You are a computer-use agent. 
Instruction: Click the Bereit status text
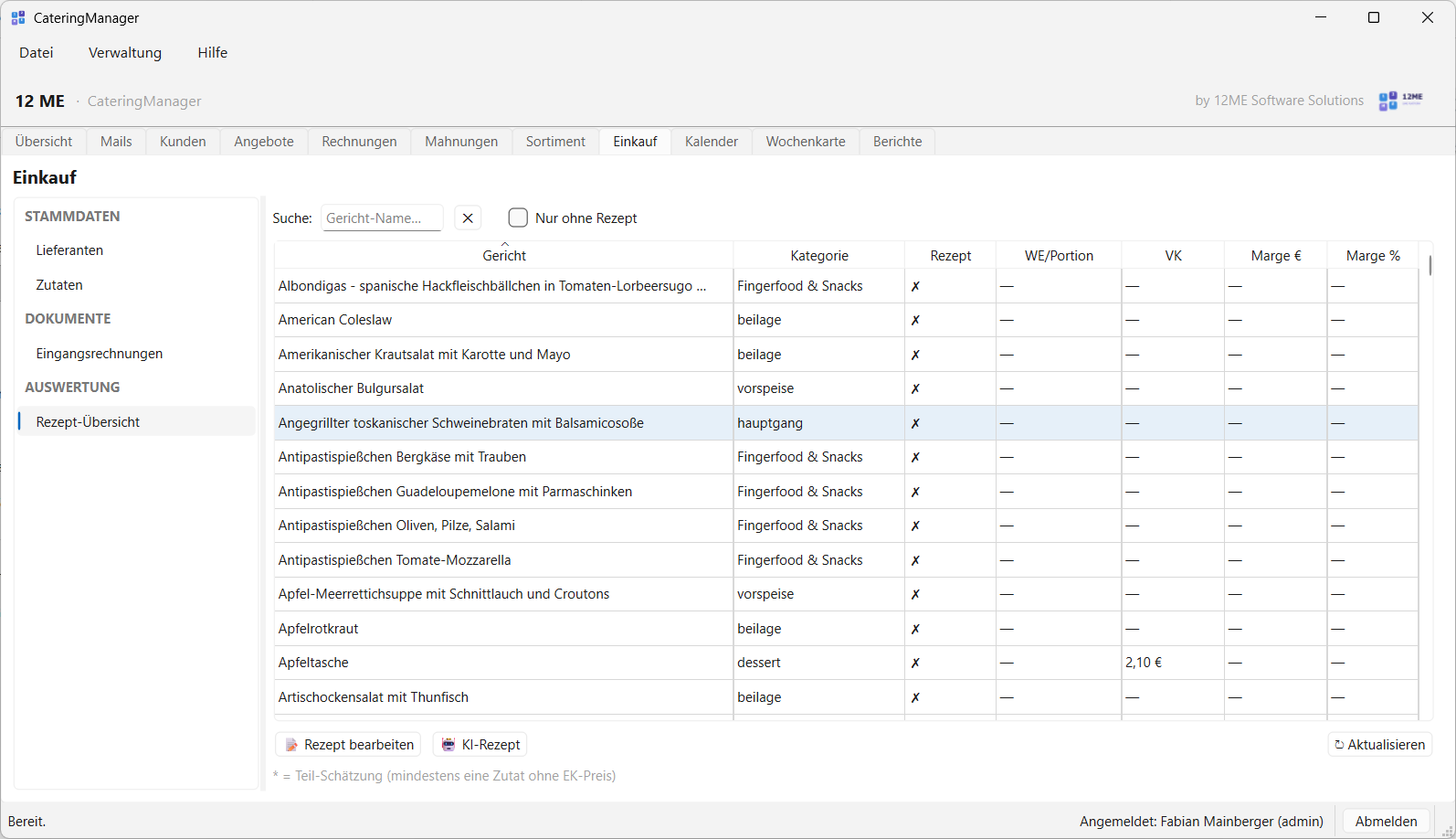pos(27,822)
